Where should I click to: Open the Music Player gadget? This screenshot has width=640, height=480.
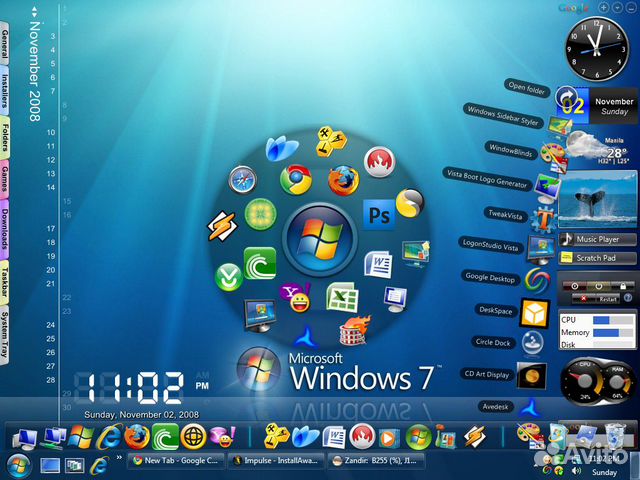598,239
